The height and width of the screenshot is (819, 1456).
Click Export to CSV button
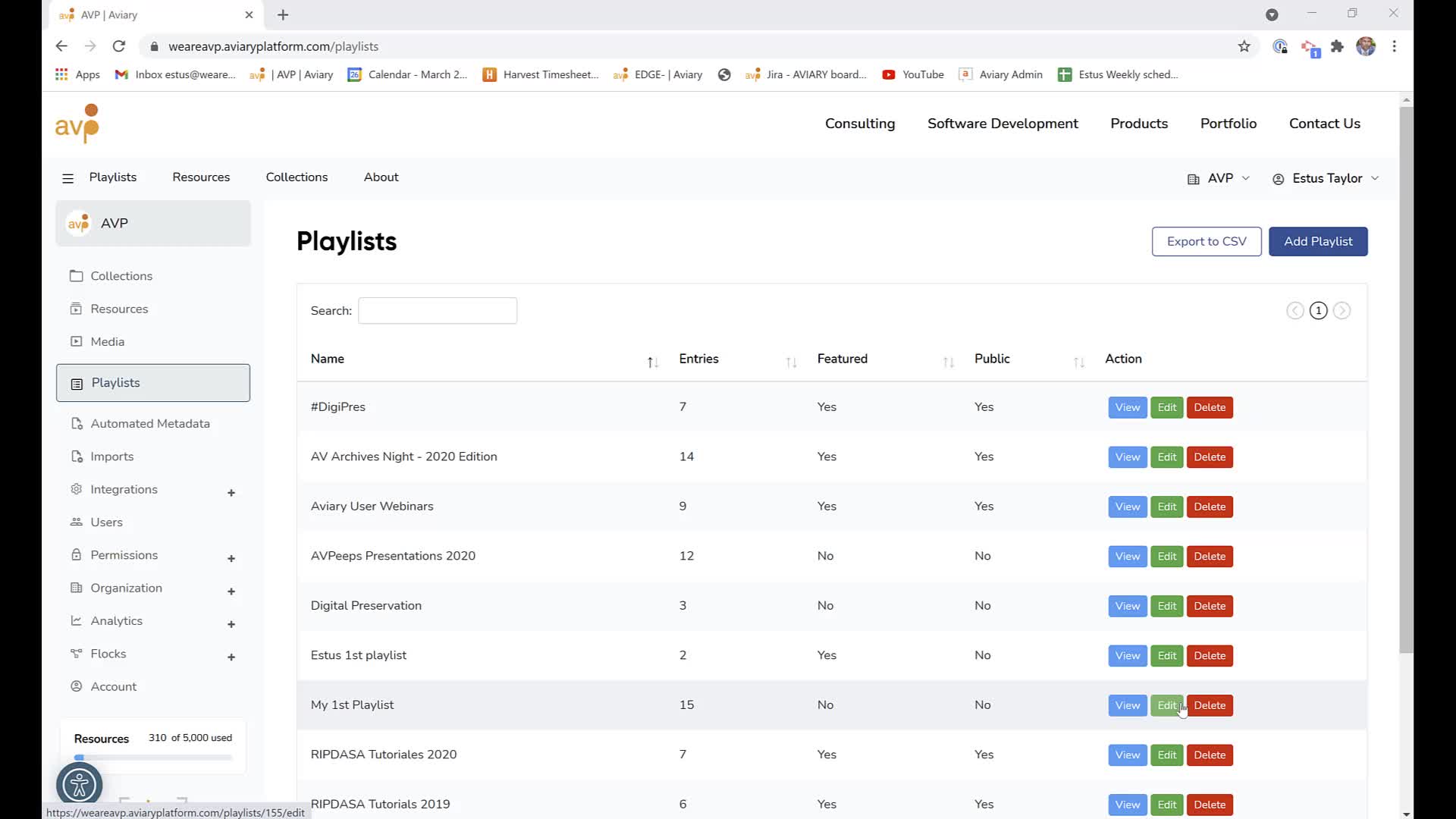pyautogui.click(x=1207, y=241)
